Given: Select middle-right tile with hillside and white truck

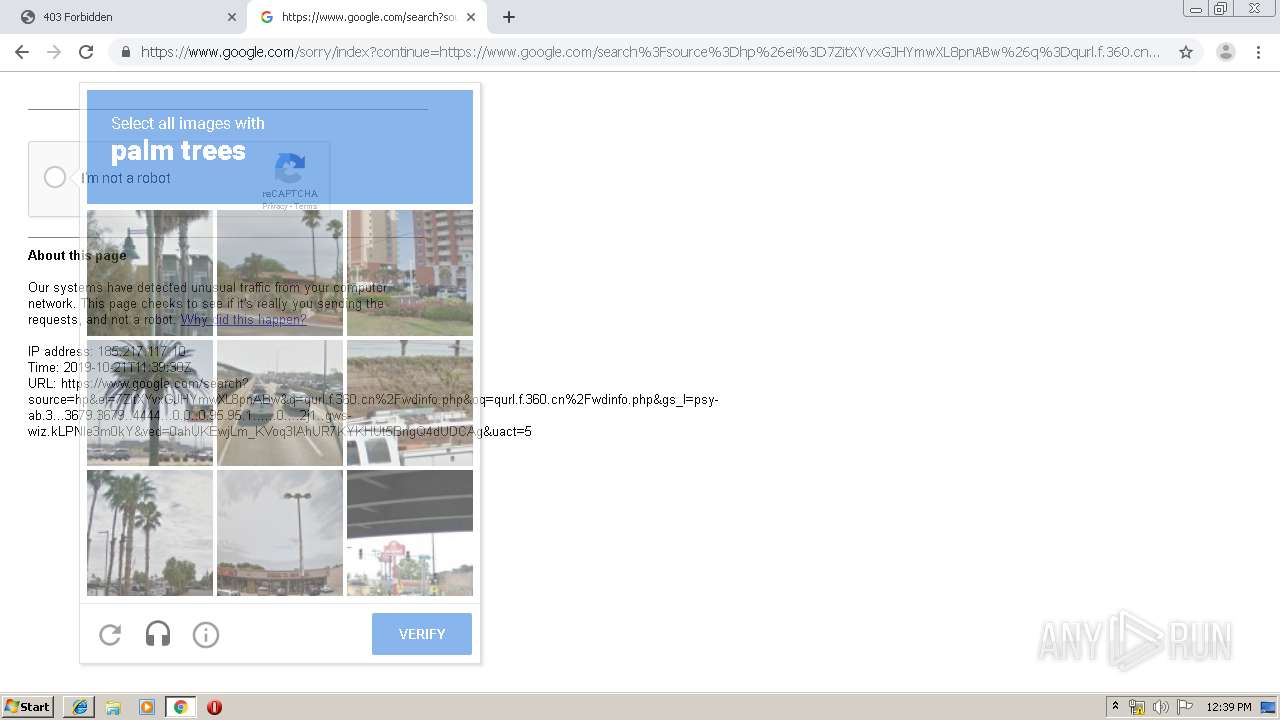Looking at the screenshot, I should click(x=410, y=403).
